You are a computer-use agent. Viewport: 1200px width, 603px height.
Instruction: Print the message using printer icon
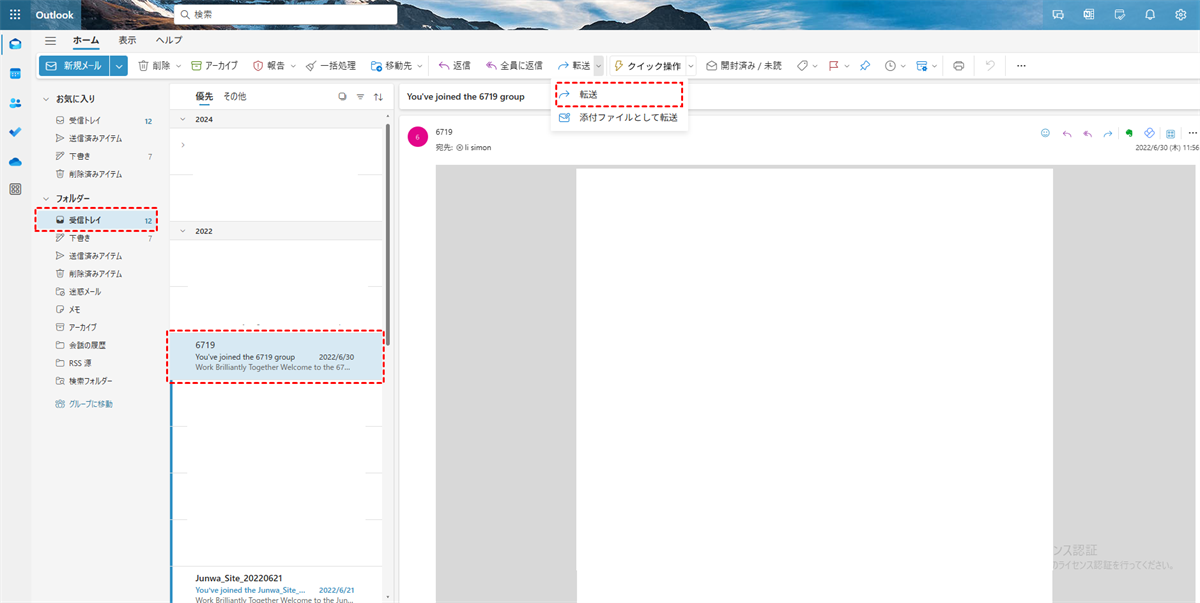coord(959,65)
